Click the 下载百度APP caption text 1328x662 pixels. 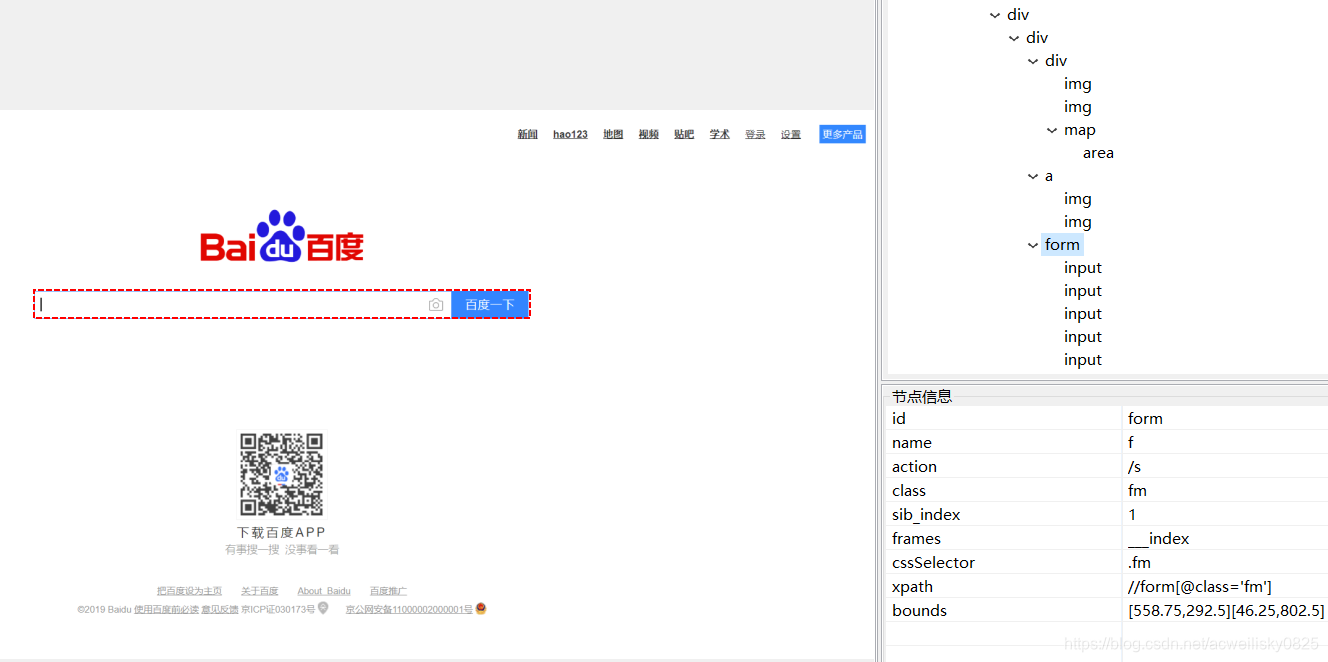coord(281,533)
